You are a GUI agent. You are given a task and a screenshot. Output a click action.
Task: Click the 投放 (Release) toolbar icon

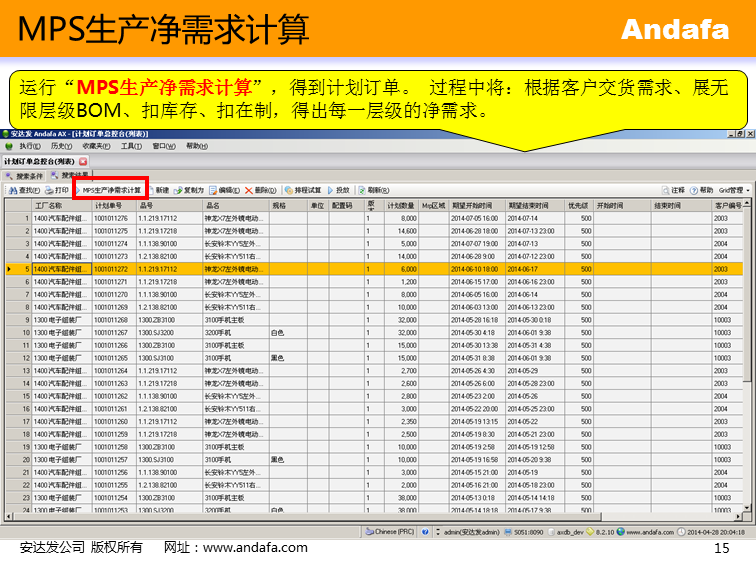point(339,190)
